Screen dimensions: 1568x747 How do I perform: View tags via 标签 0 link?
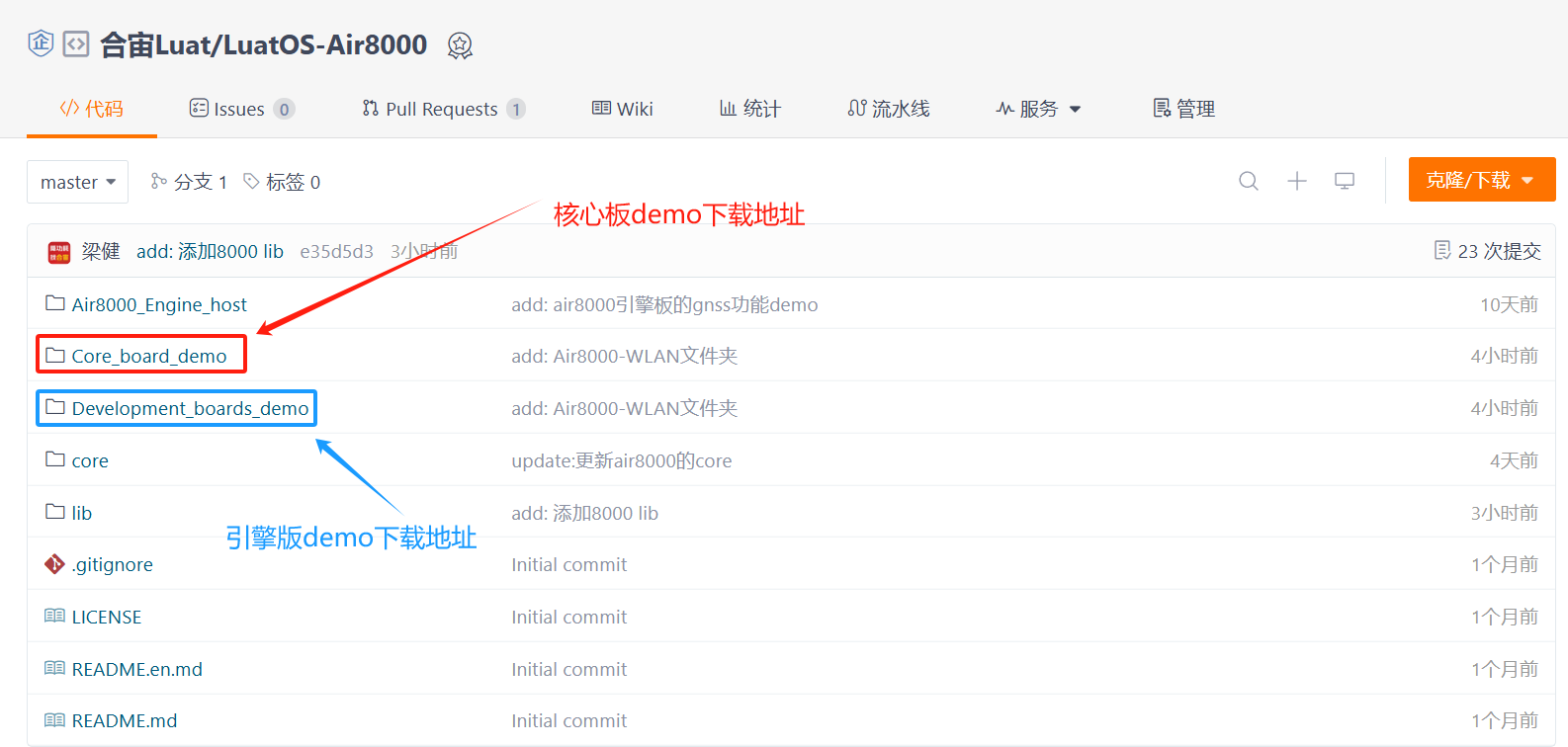[x=282, y=182]
